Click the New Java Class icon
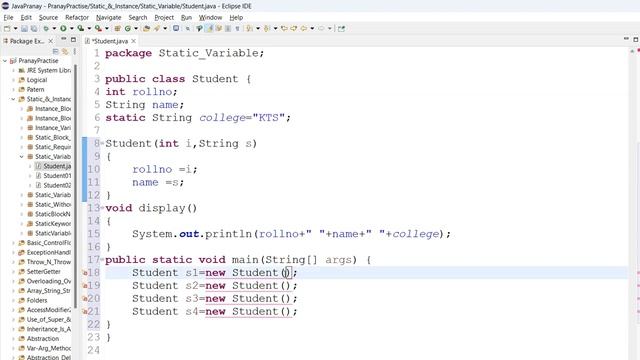Viewport: 640px width, 360px height. (128, 29)
